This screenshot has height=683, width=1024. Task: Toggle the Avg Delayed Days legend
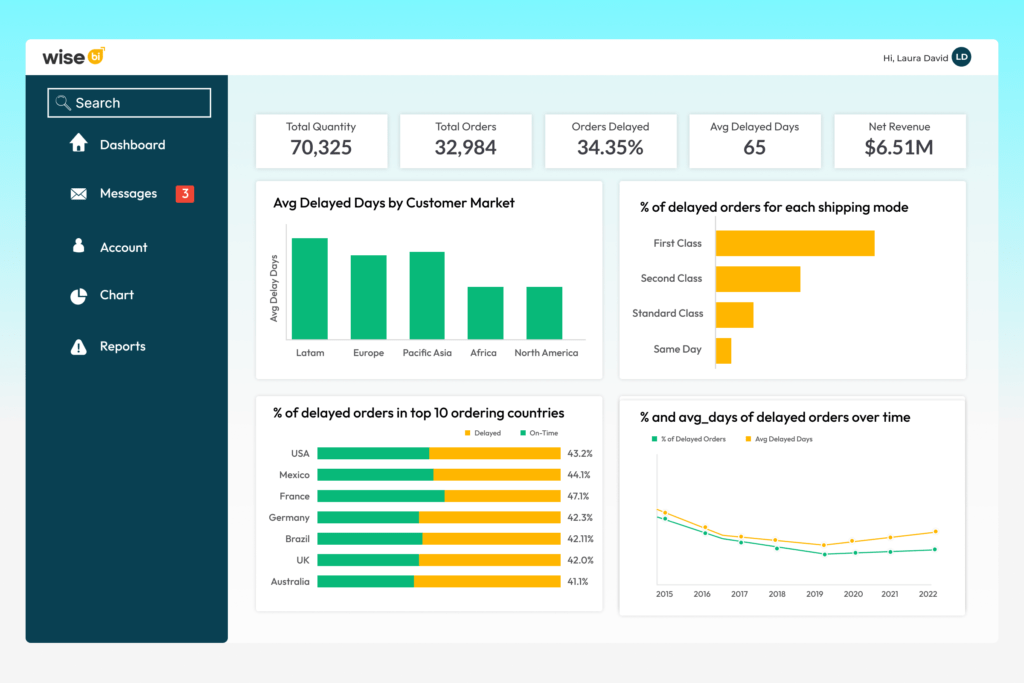[x=780, y=439]
